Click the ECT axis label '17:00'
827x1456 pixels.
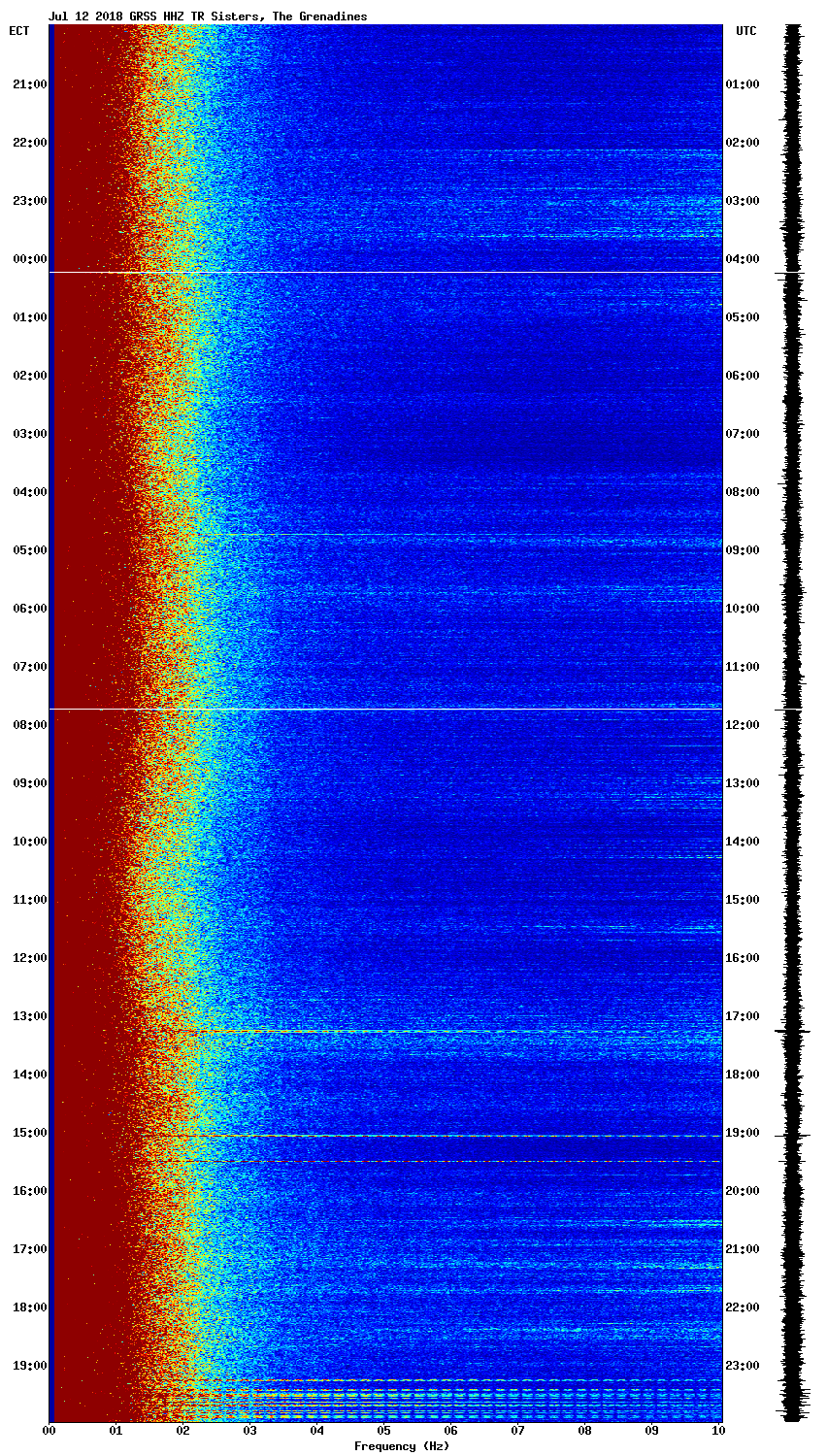30,1249
